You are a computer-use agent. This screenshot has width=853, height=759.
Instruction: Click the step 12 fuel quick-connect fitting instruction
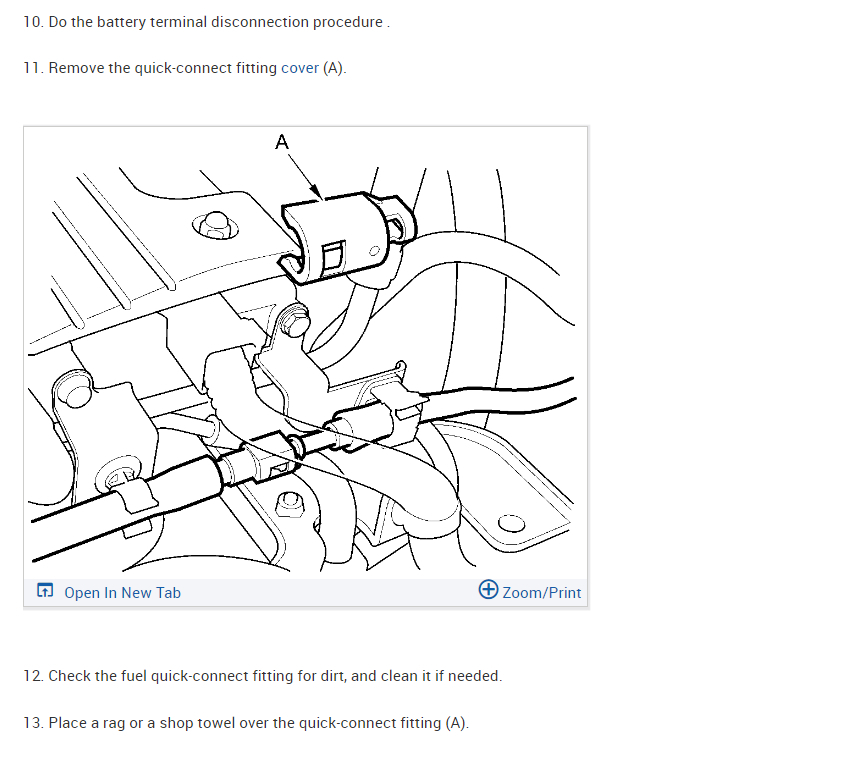(x=263, y=676)
